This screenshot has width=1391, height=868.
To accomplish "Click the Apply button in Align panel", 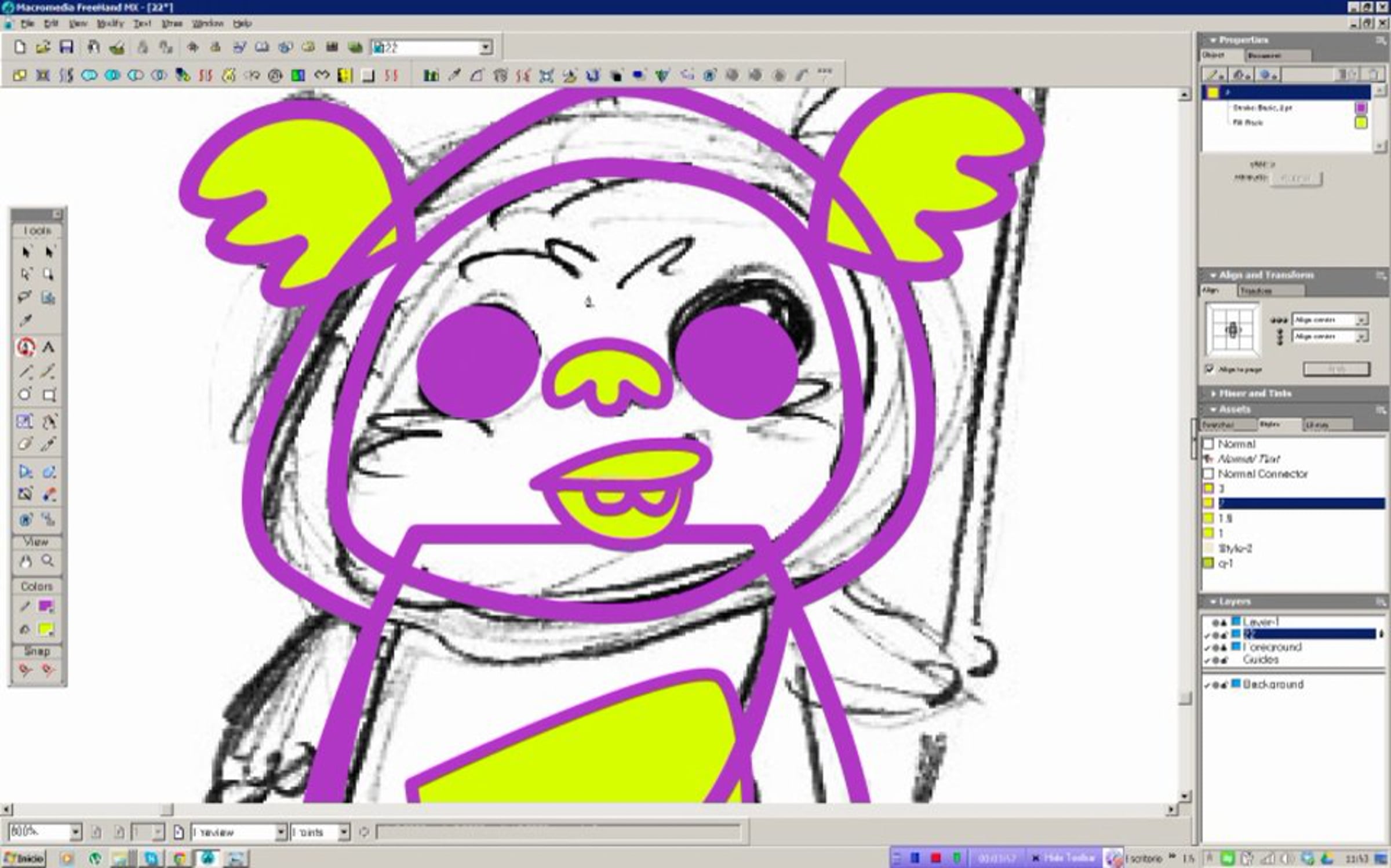I will [1336, 369].
